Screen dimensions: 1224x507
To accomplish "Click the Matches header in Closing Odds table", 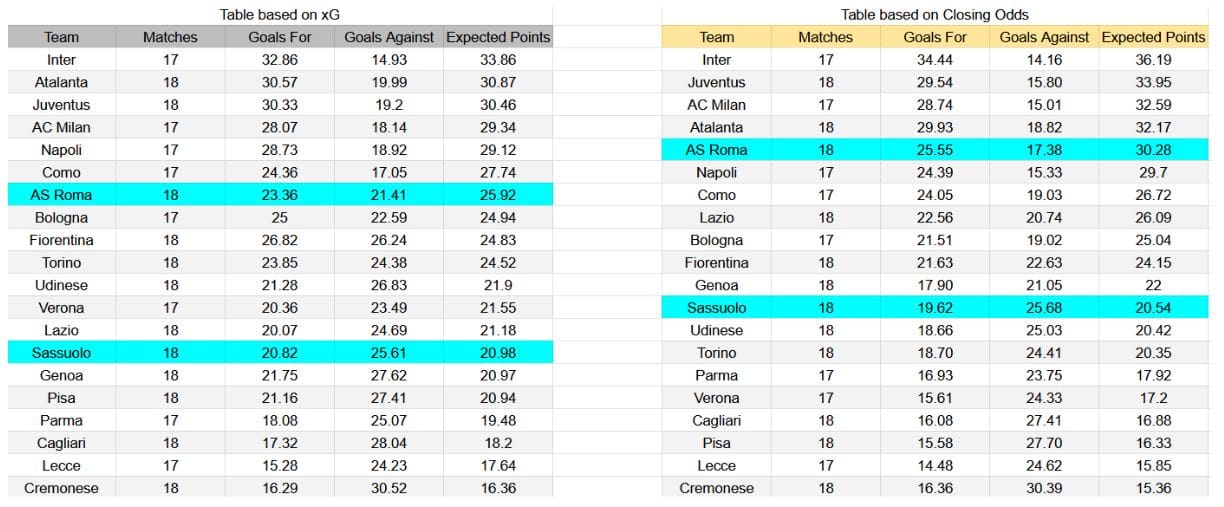I will click(826, 37).
